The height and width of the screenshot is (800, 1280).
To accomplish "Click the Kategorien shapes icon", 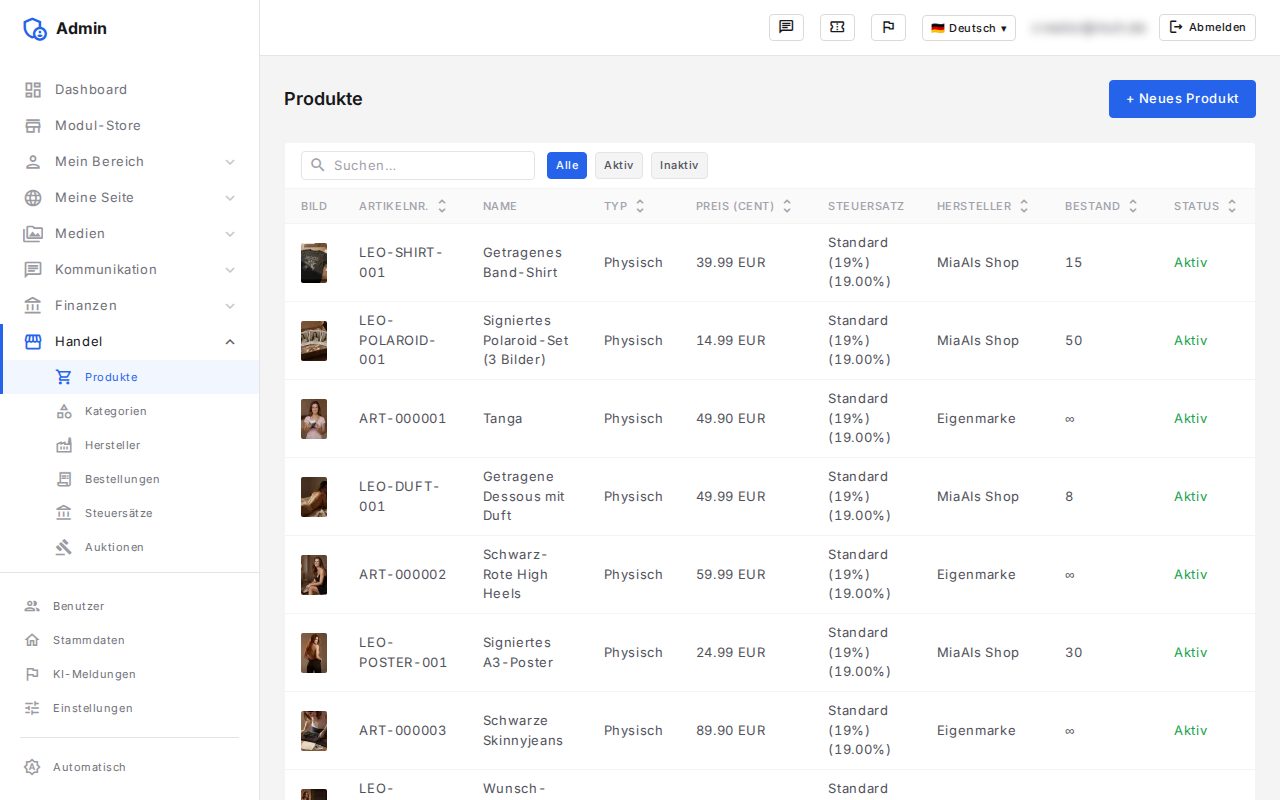I will (x=64, y=411).
